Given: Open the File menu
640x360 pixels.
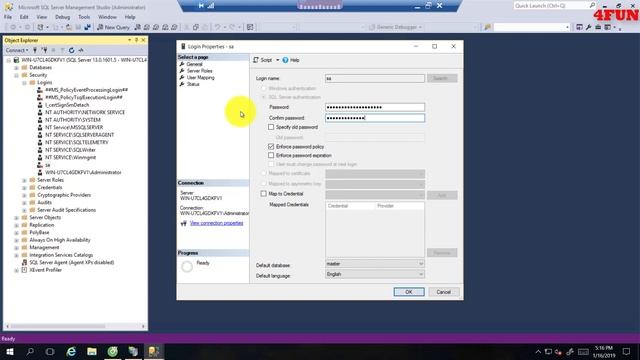Looking at the screenshot, I should 8,17.
